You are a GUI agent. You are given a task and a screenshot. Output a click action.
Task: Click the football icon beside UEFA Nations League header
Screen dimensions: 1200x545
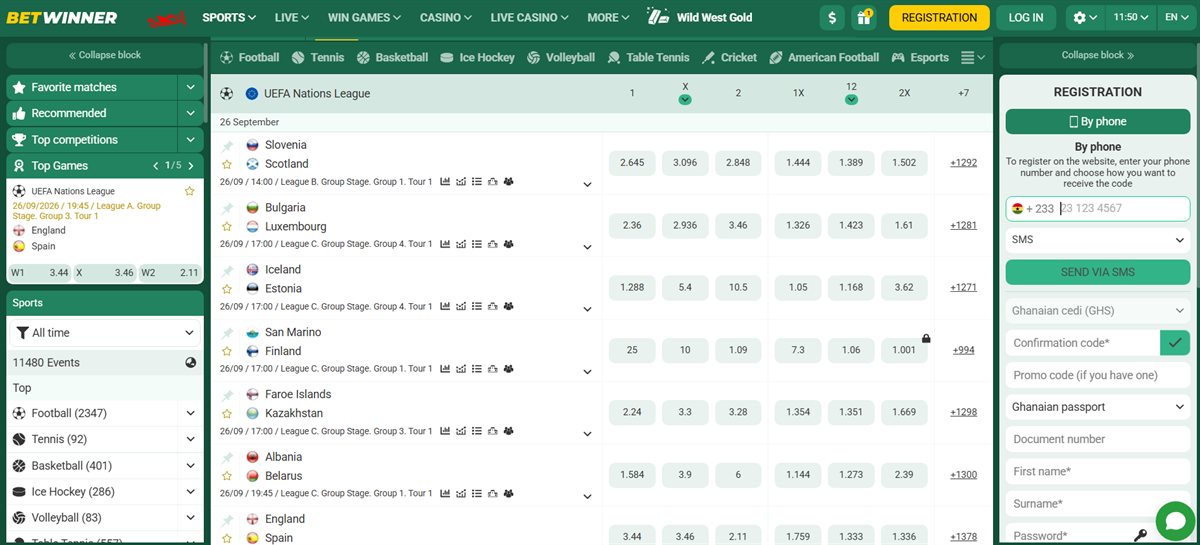[x=227, y=93]
